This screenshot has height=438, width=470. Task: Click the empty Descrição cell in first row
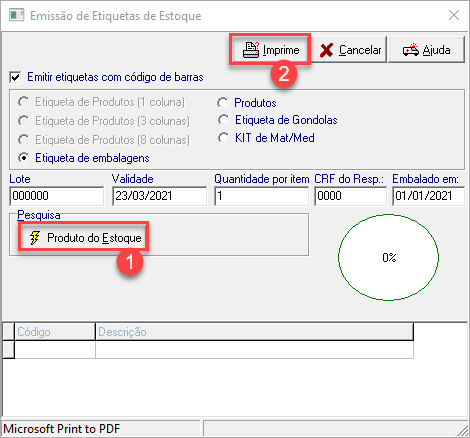click(255, 350)
